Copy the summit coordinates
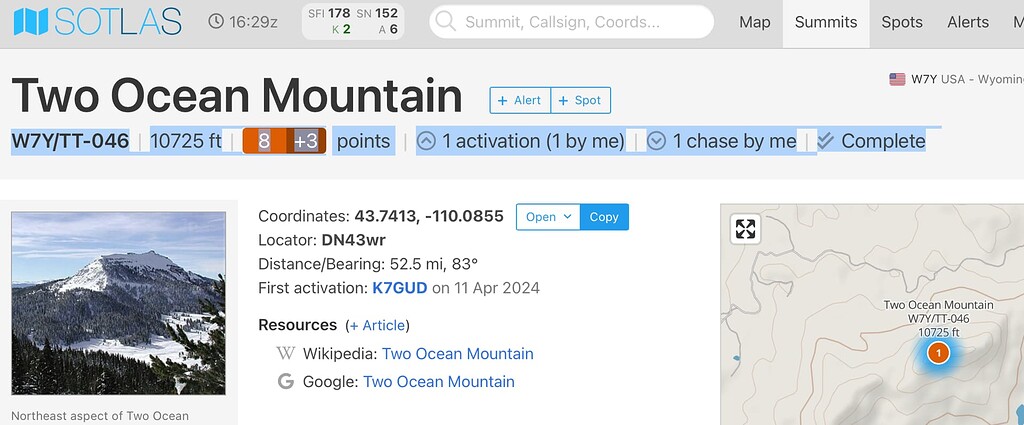This screenshot has width=1024, height=425. [x=604, y=217]
